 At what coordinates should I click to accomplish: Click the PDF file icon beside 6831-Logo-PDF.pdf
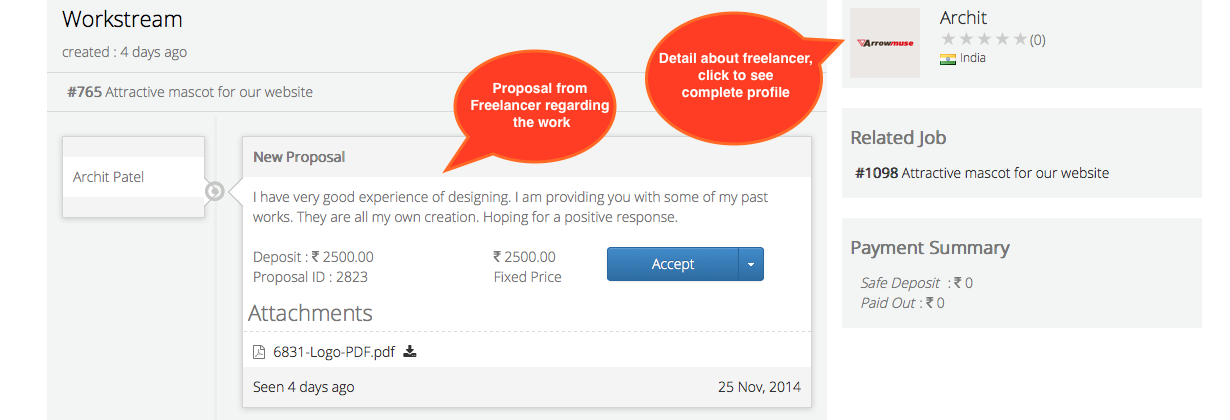[x=259, y=352]
